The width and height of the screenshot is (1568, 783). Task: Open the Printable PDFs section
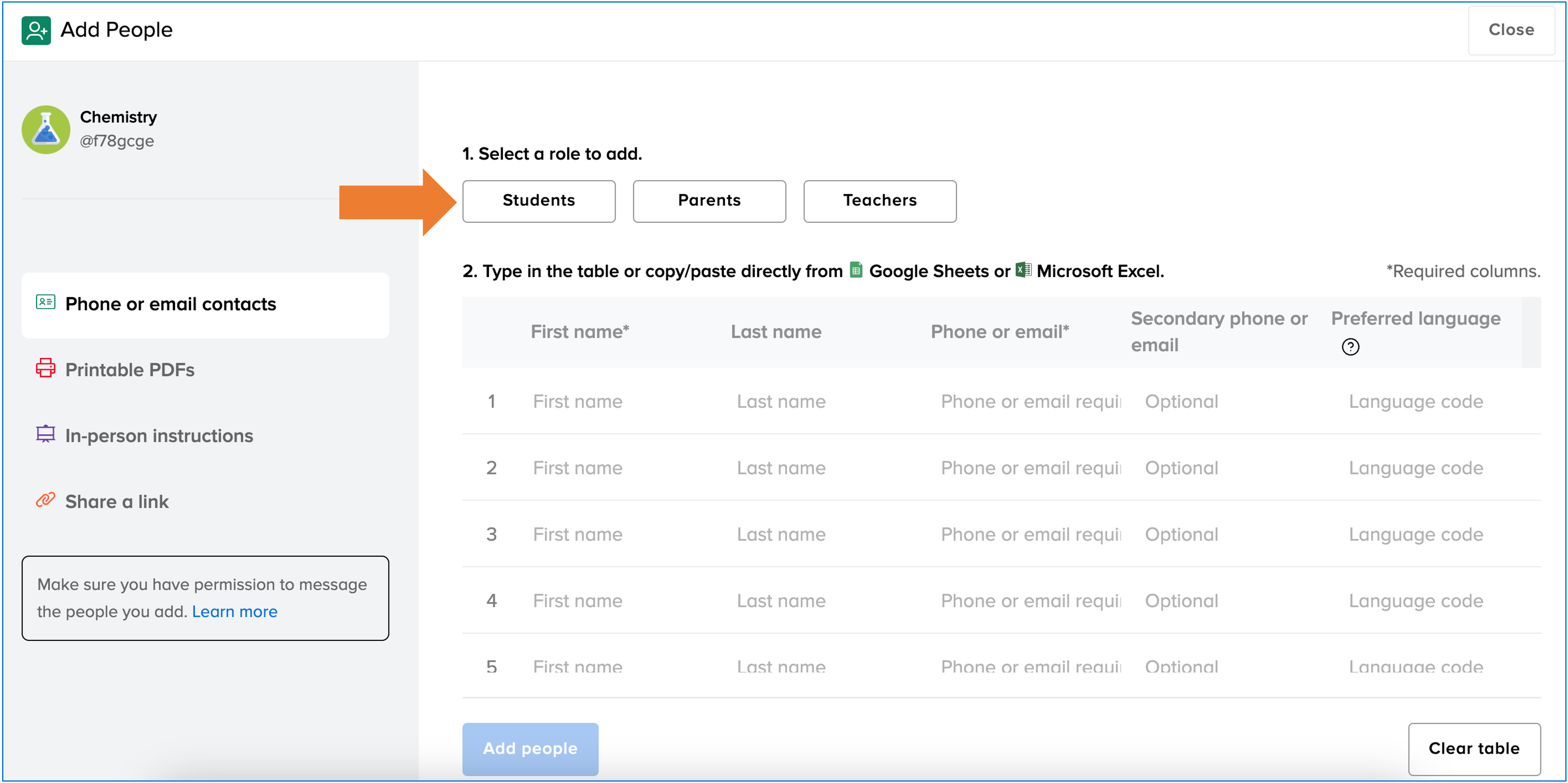coord(130,369)
